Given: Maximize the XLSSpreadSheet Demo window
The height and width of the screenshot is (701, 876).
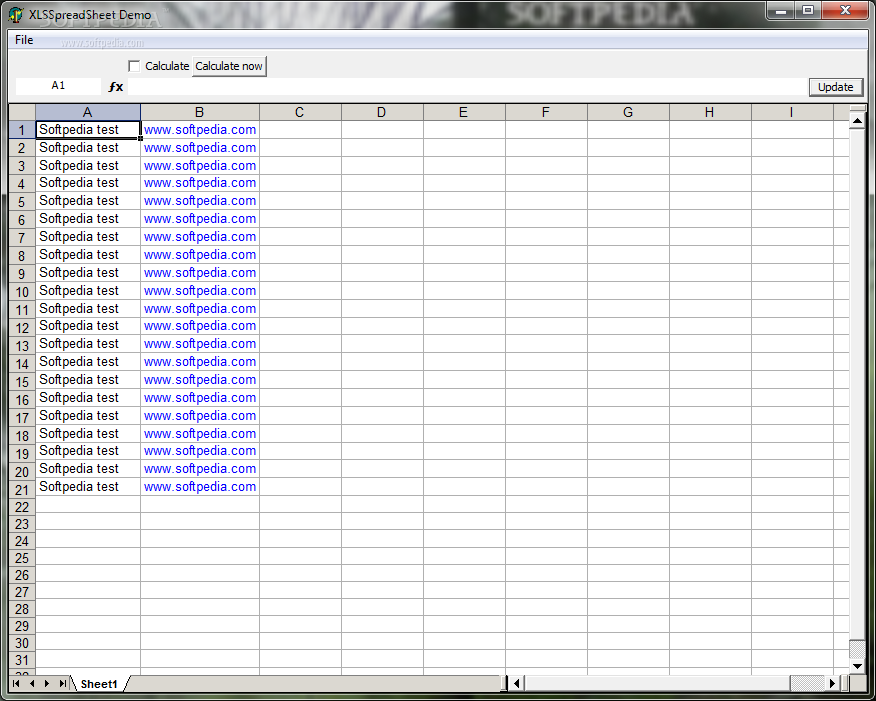Looking at the screenshot, I should click(807, 11).
